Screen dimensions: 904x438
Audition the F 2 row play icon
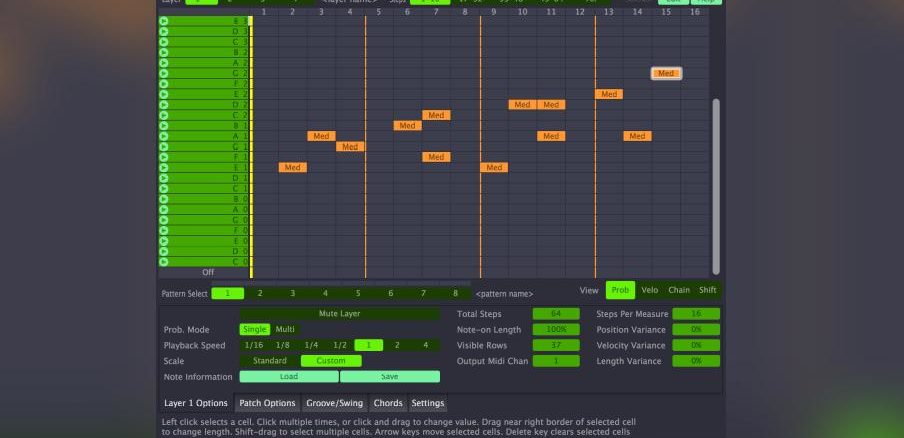point(164,84)
